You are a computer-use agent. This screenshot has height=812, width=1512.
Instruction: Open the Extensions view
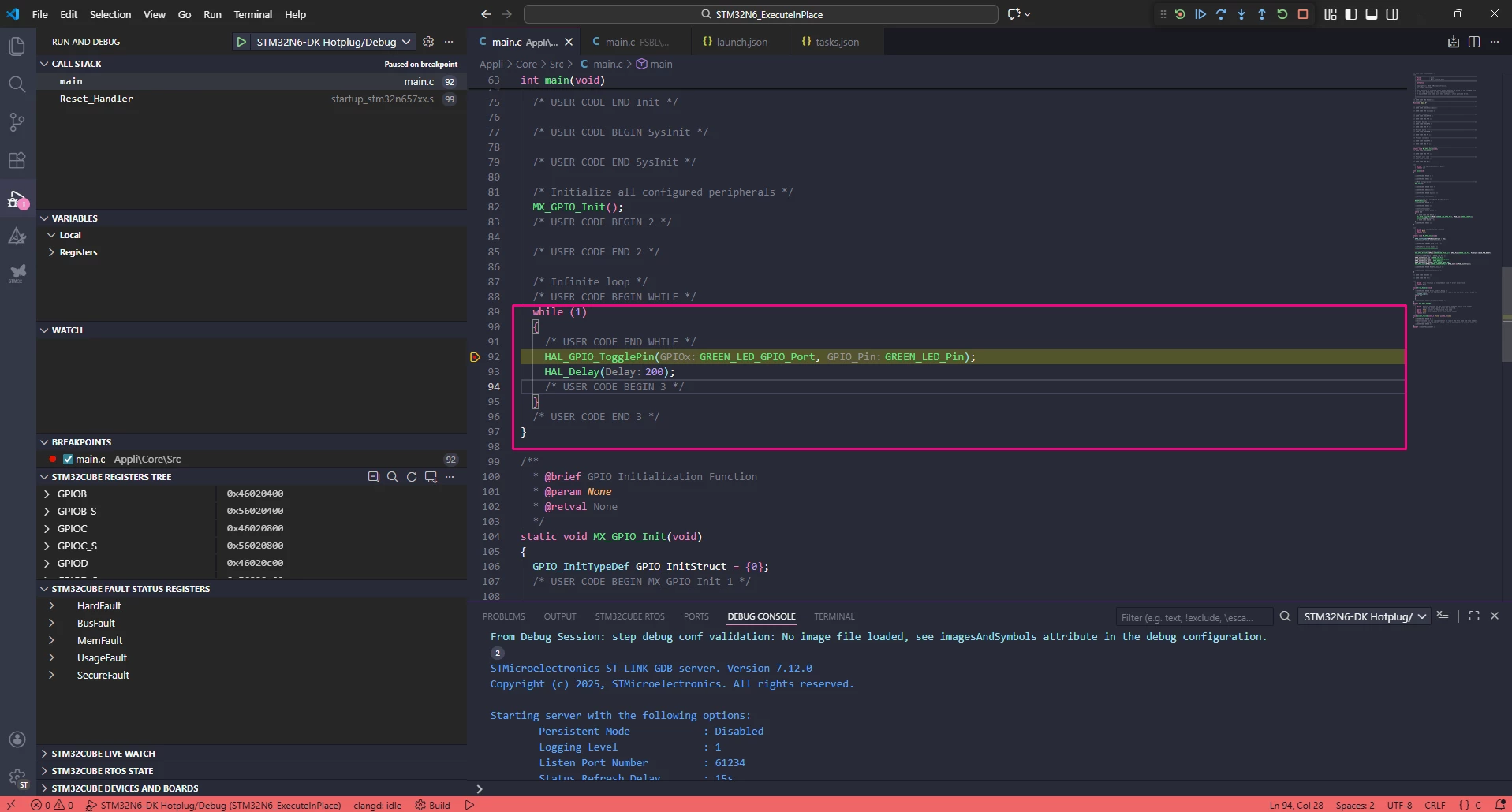[x=17, y=160]
